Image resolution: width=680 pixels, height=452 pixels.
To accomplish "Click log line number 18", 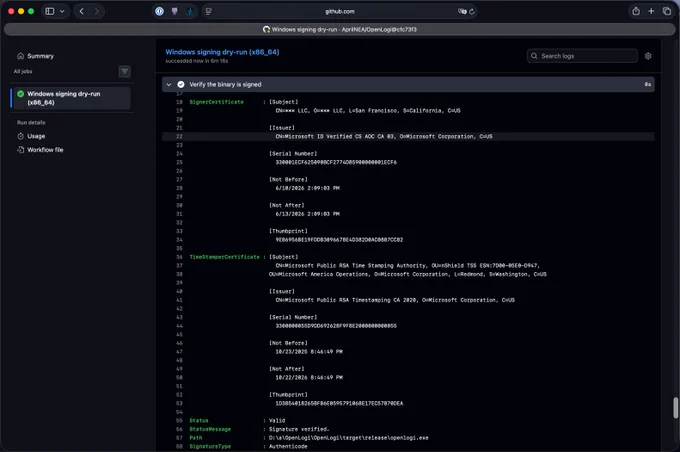I will [180, 102].
